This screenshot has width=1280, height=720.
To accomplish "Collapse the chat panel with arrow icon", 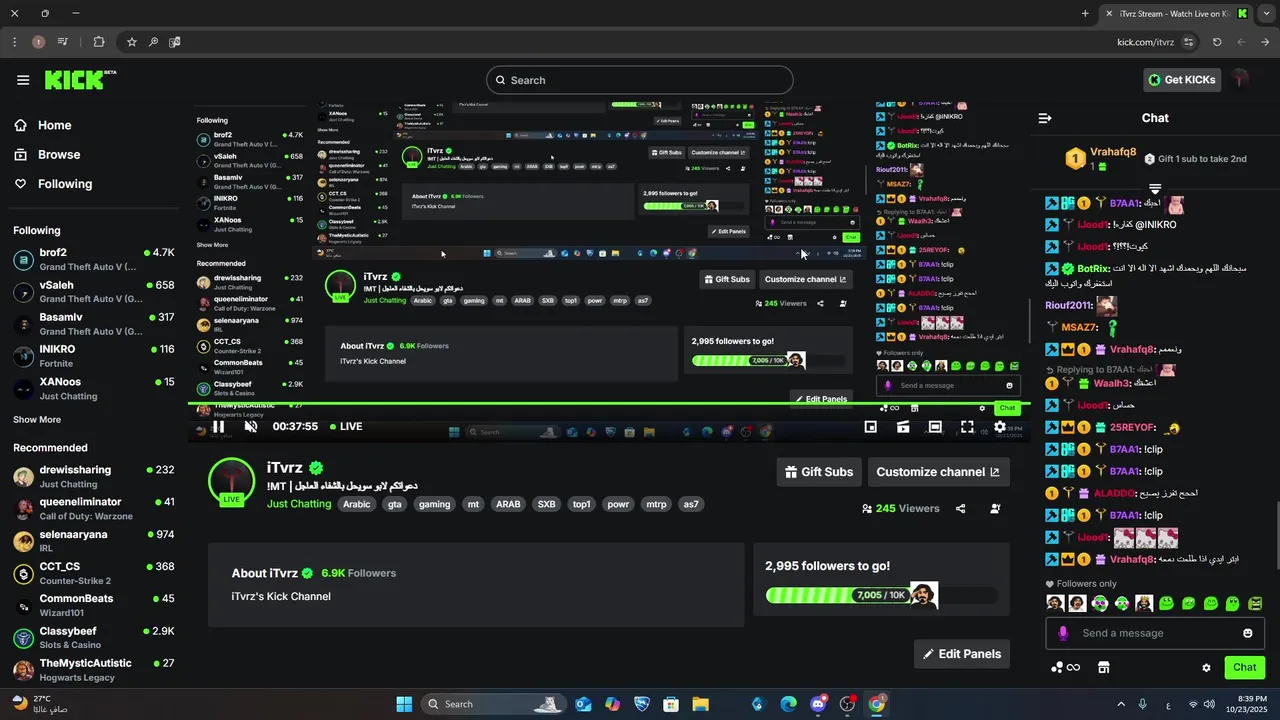I will (x=1045, y=118).
